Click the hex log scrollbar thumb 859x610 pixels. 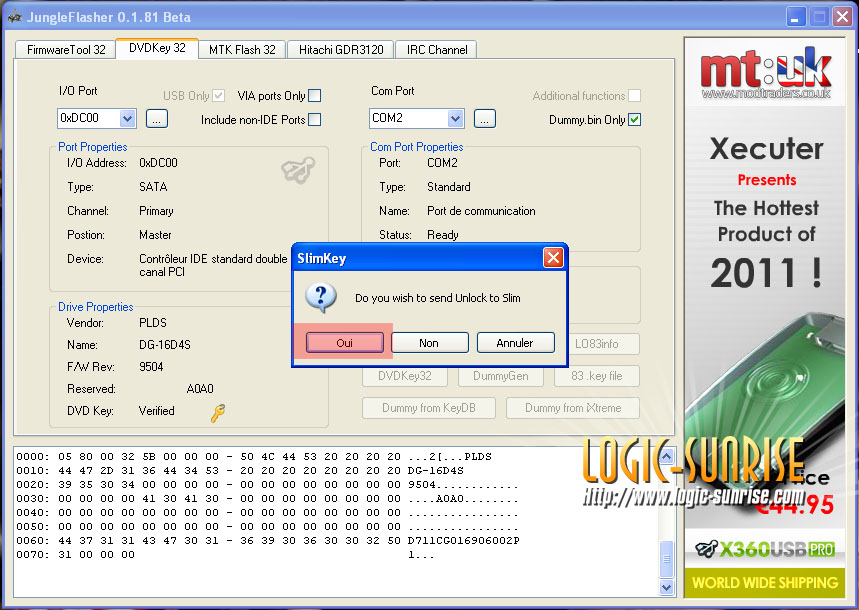click(x=666, y=559)
